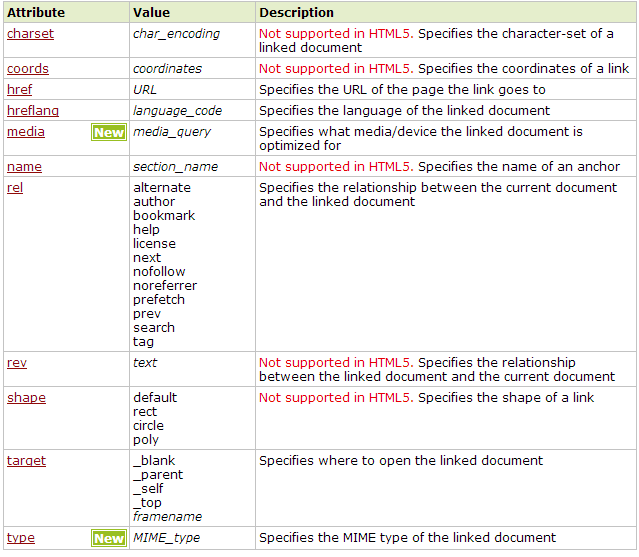Click the _blank target value
This screenshot has height=557, width=639.
pyautogui.click(x=154, y=461)
